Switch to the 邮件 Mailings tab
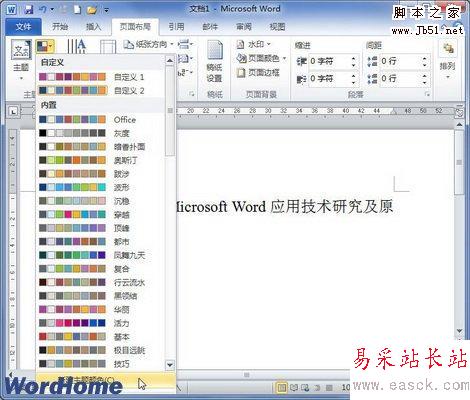Image resolution: width=470 pixels, height=400 pixels. pos(210,27)
